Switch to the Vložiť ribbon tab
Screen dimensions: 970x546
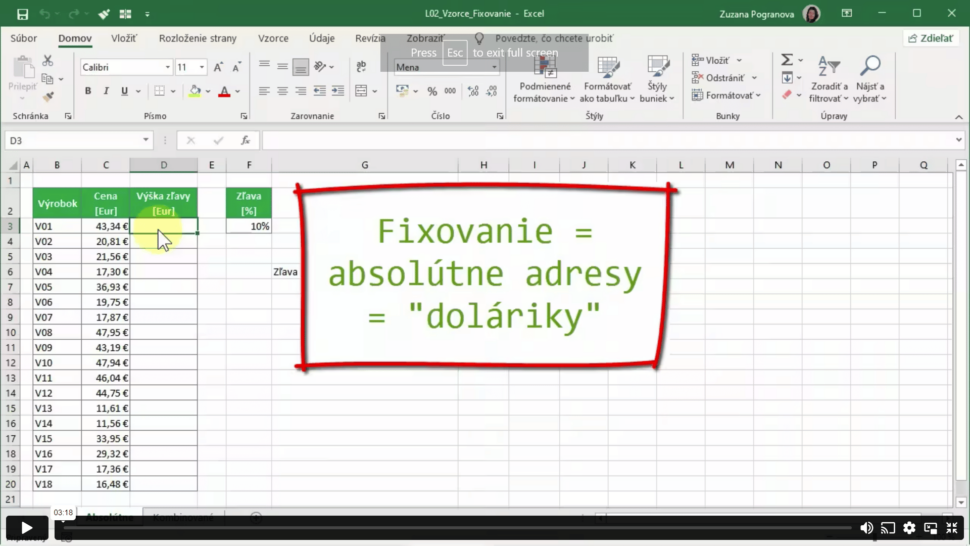124,38
